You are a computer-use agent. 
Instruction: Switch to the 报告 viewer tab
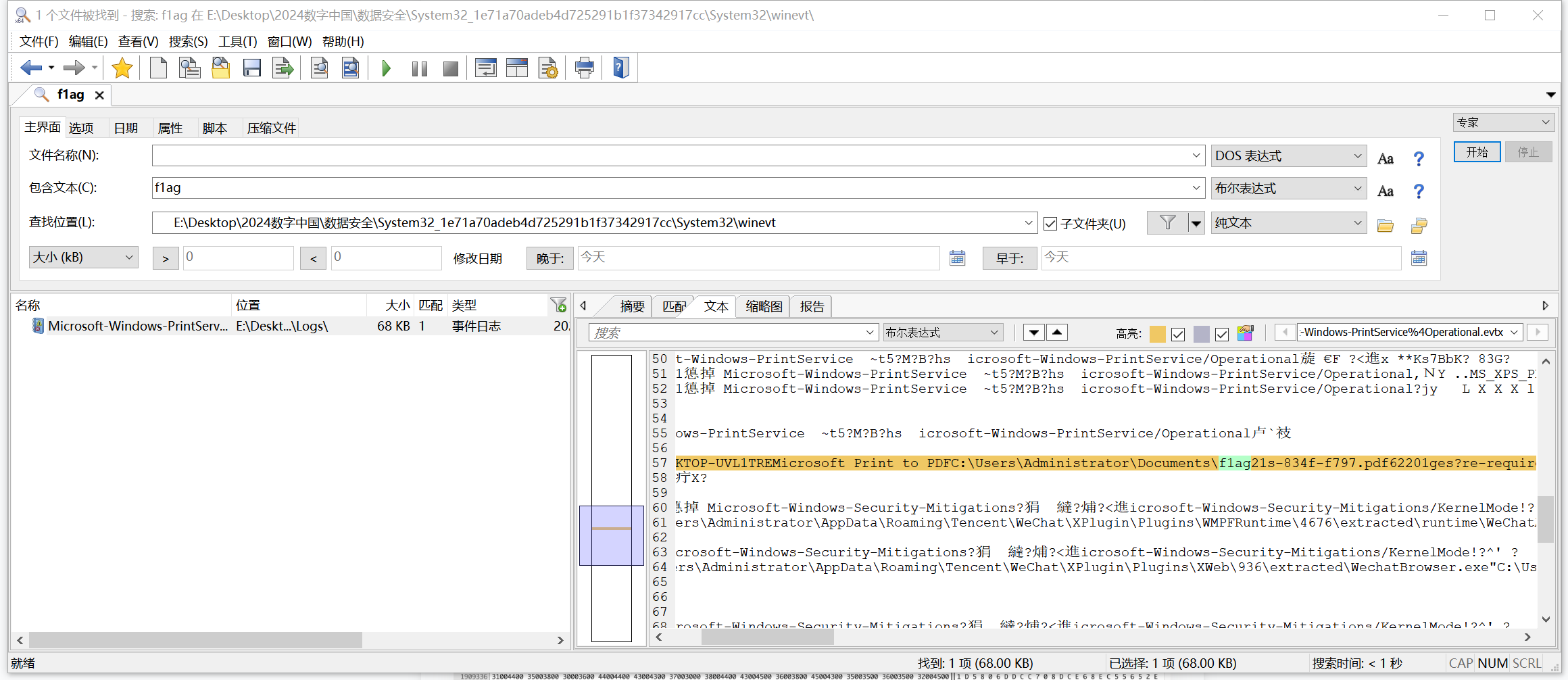pos(812,307)
